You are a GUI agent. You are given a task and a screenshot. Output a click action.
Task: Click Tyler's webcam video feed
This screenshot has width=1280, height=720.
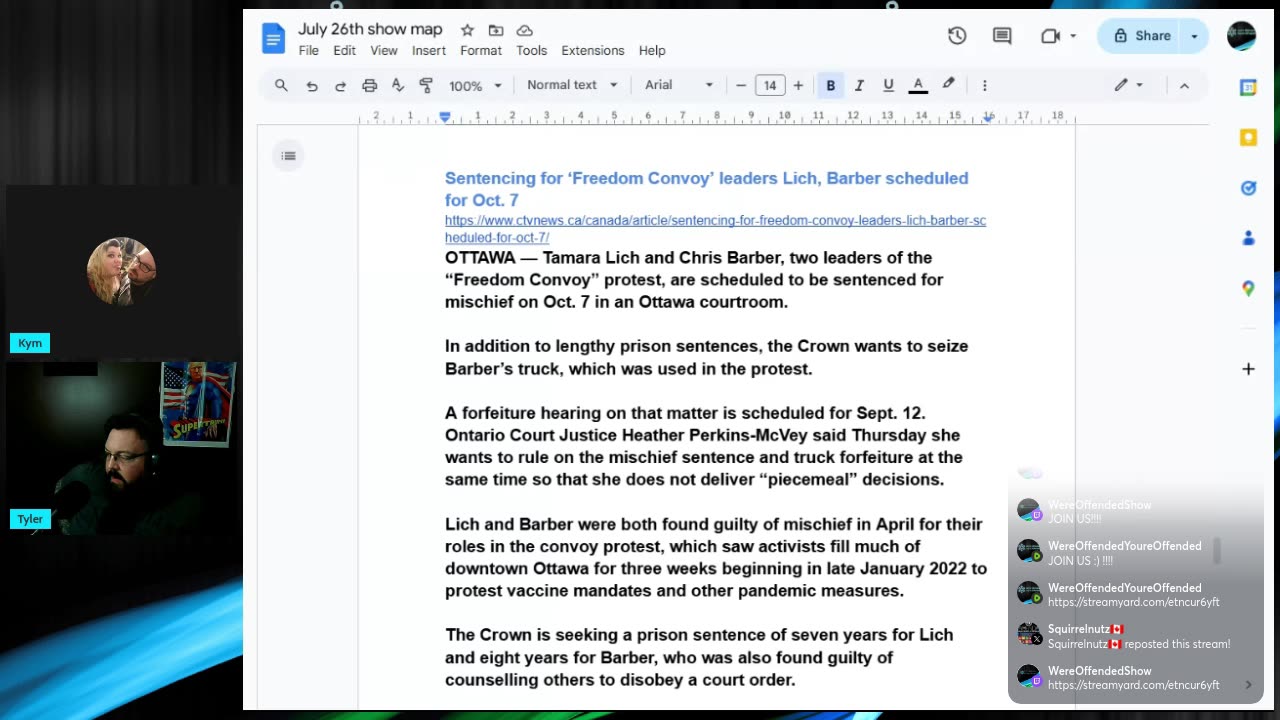(x=121, y=448)
